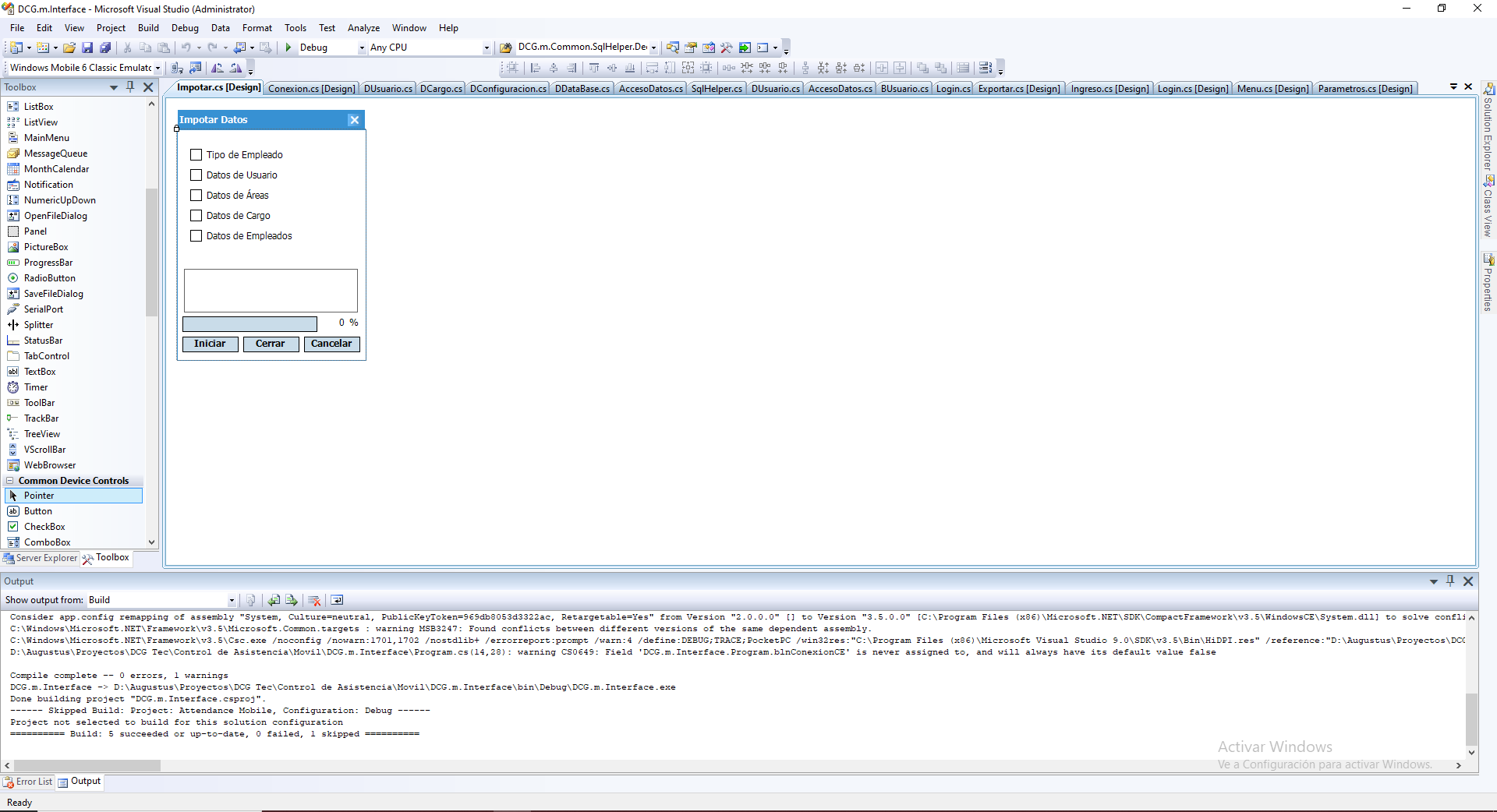
Task: Switch to the Login.cs [Design] tab
Action: click(1192, 89)
